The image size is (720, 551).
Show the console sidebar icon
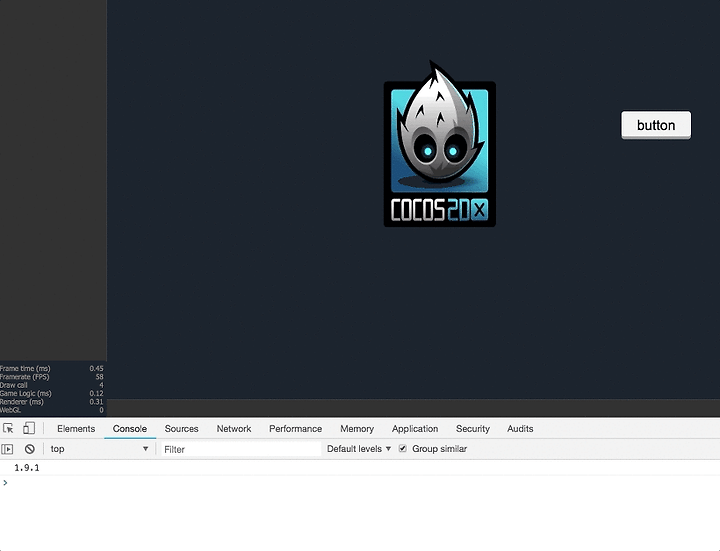point(7,449)
